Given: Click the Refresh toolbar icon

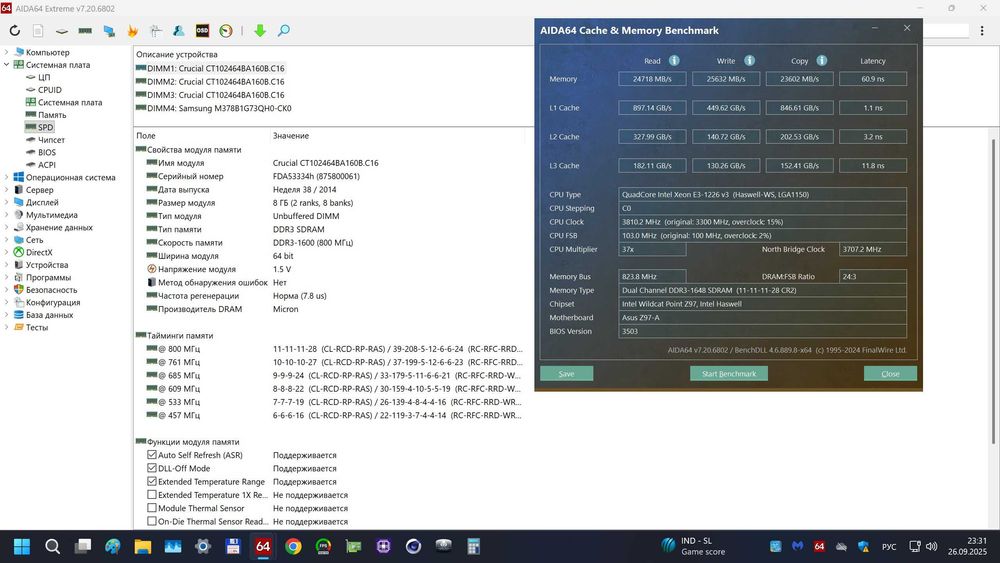Looking at the screenshot, I should (15, 31).
